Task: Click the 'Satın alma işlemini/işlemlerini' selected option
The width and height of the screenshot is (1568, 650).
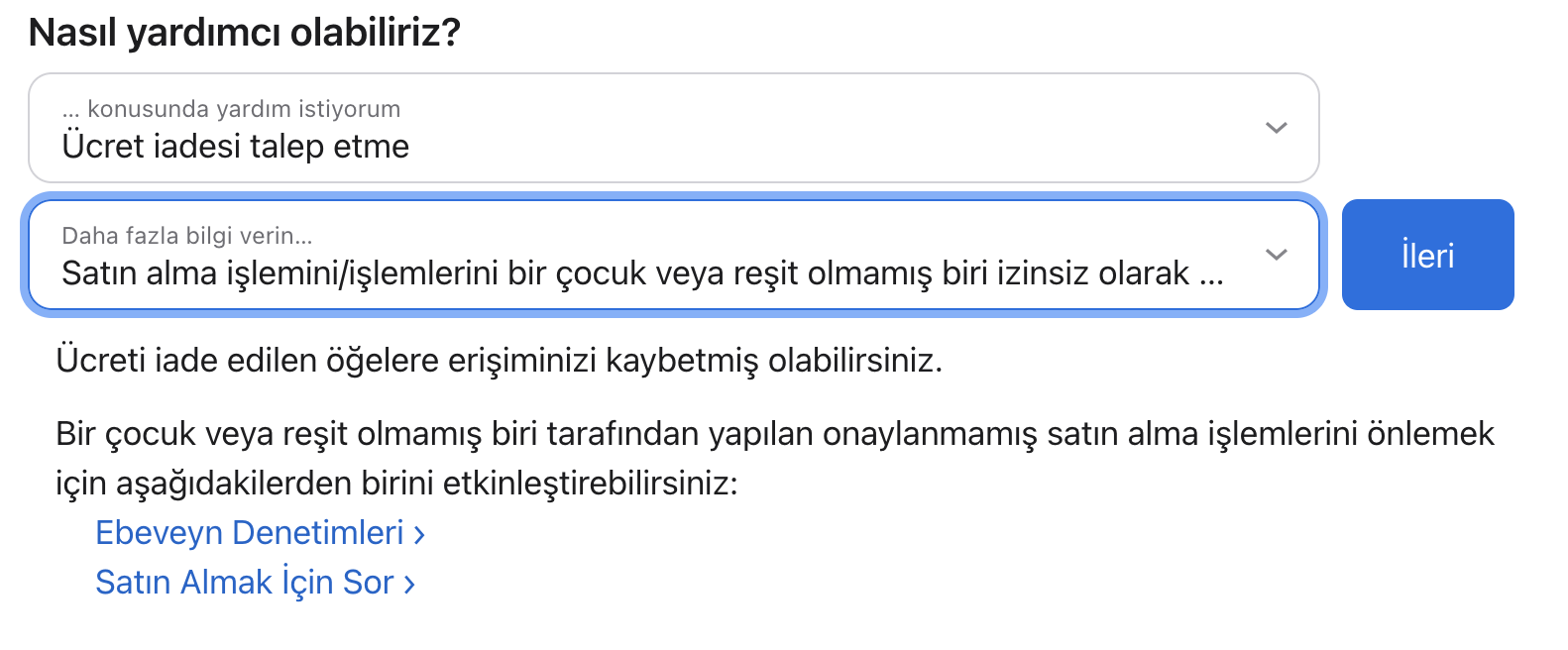Action: point(624,273)
